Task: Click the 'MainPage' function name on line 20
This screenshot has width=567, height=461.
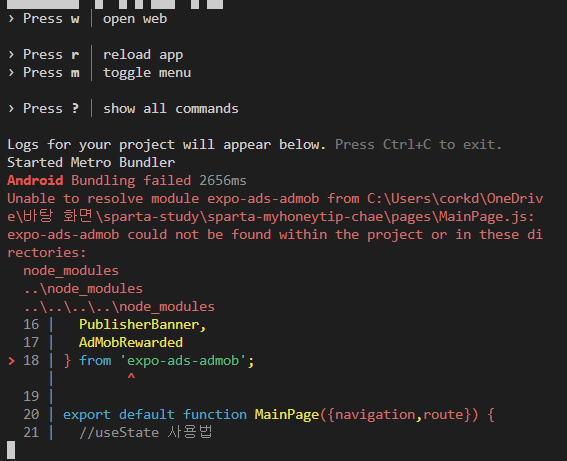Action: 287,414
